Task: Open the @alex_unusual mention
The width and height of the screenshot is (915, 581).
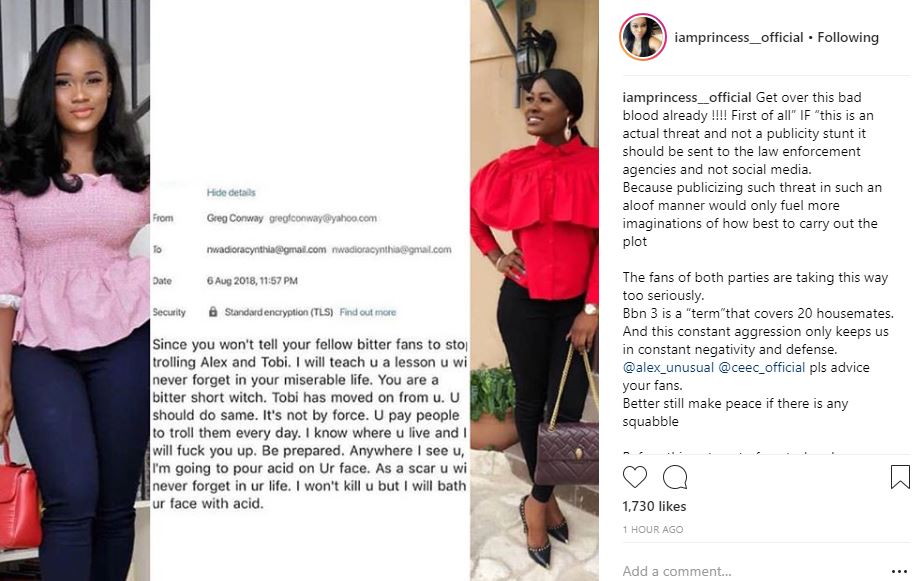Action: (x=668, y=368)
